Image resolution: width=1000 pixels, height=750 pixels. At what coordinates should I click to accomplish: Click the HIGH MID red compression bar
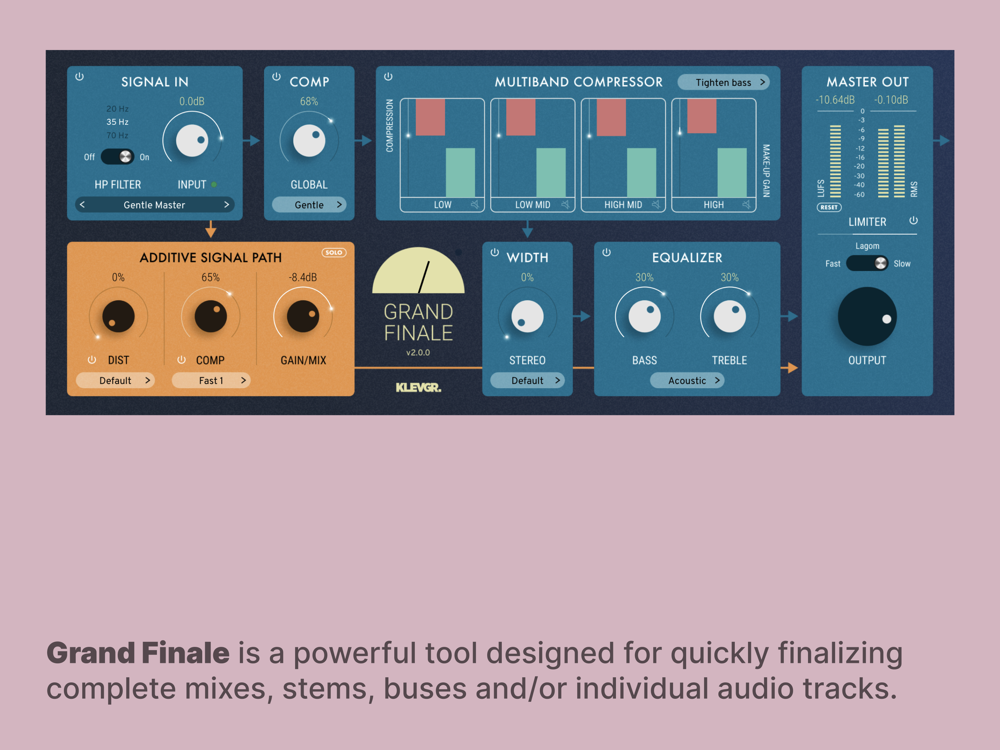pyautogui.click(x=611, y=117)
